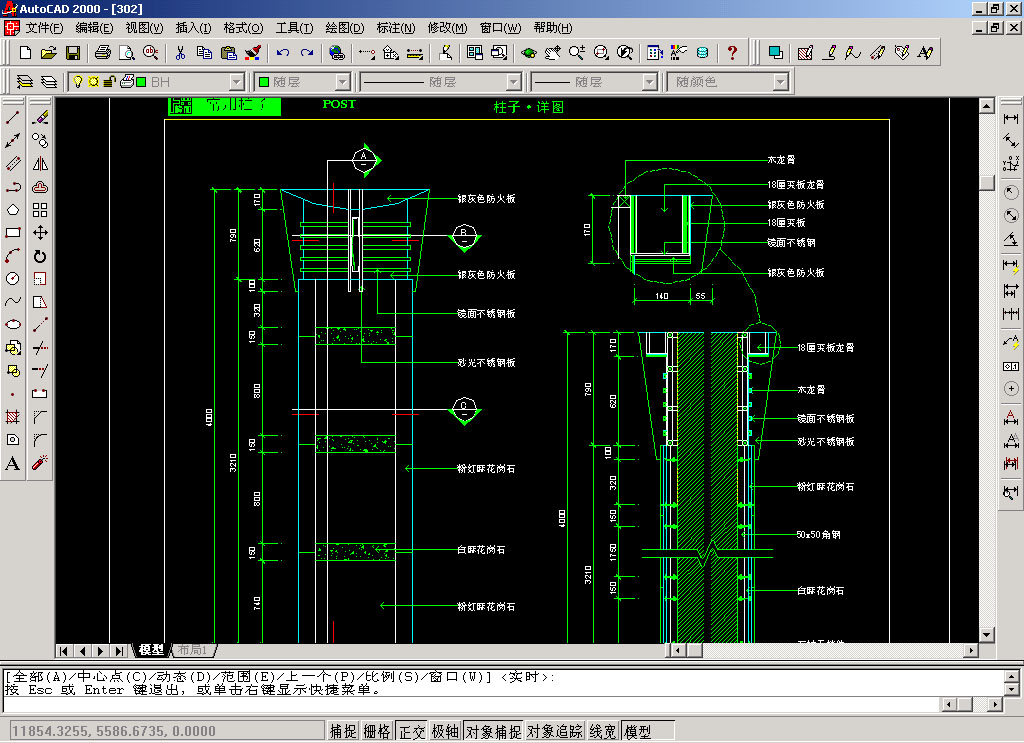Screen dimensions: 1024x743
Task: Expand the BH layer dropdown
Action: [236, 82]
